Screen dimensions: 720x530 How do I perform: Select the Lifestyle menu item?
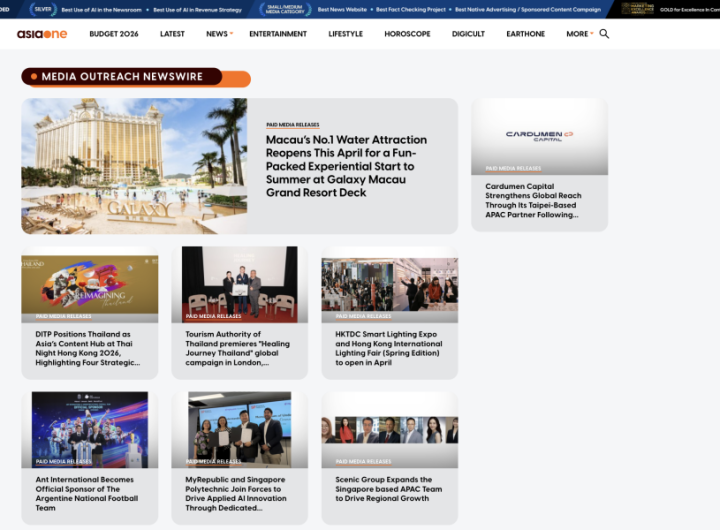(x=346, y=34)
